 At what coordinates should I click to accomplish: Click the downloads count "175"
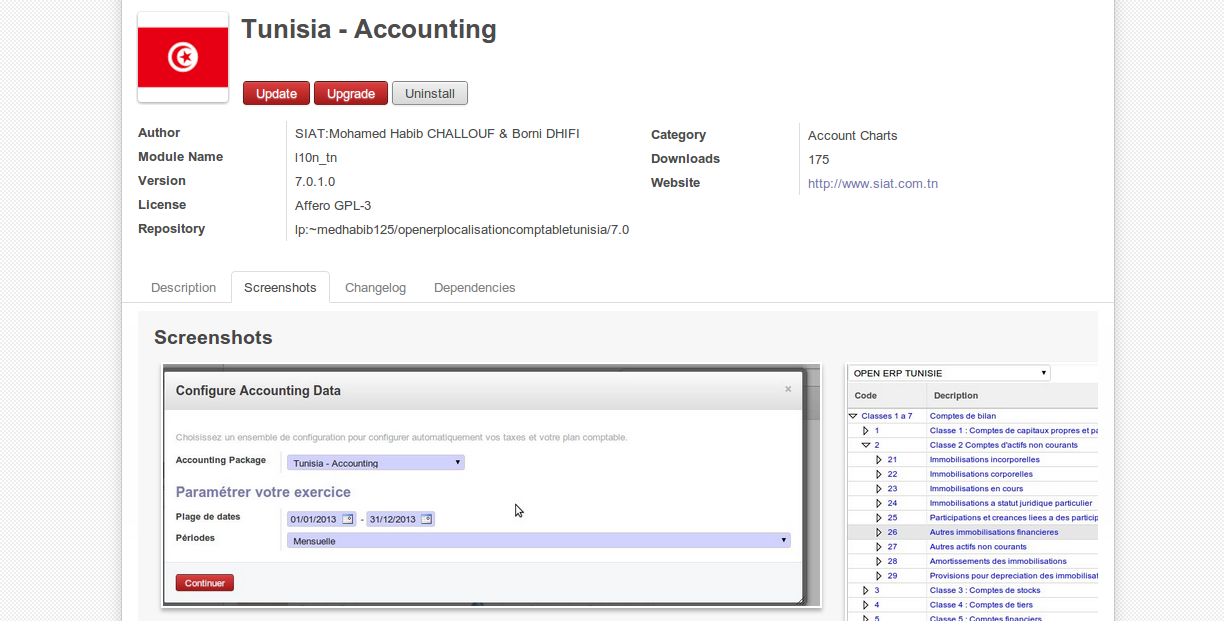(x=819, y=159)
